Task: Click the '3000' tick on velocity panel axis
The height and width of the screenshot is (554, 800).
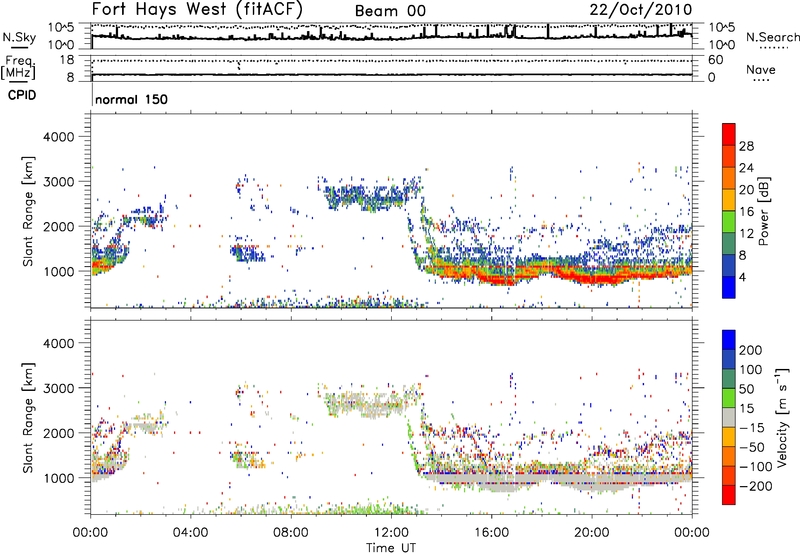Action: tap(59, 388)
